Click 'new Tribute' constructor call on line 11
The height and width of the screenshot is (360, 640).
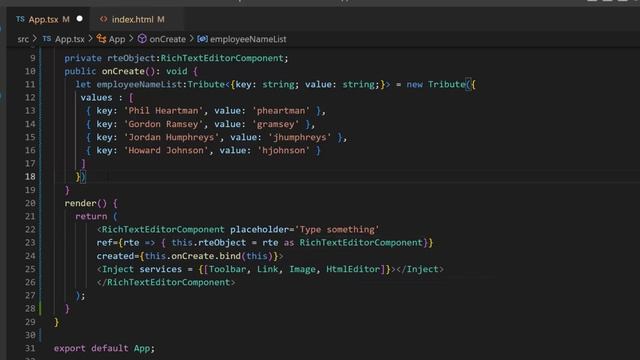point(436,84)
